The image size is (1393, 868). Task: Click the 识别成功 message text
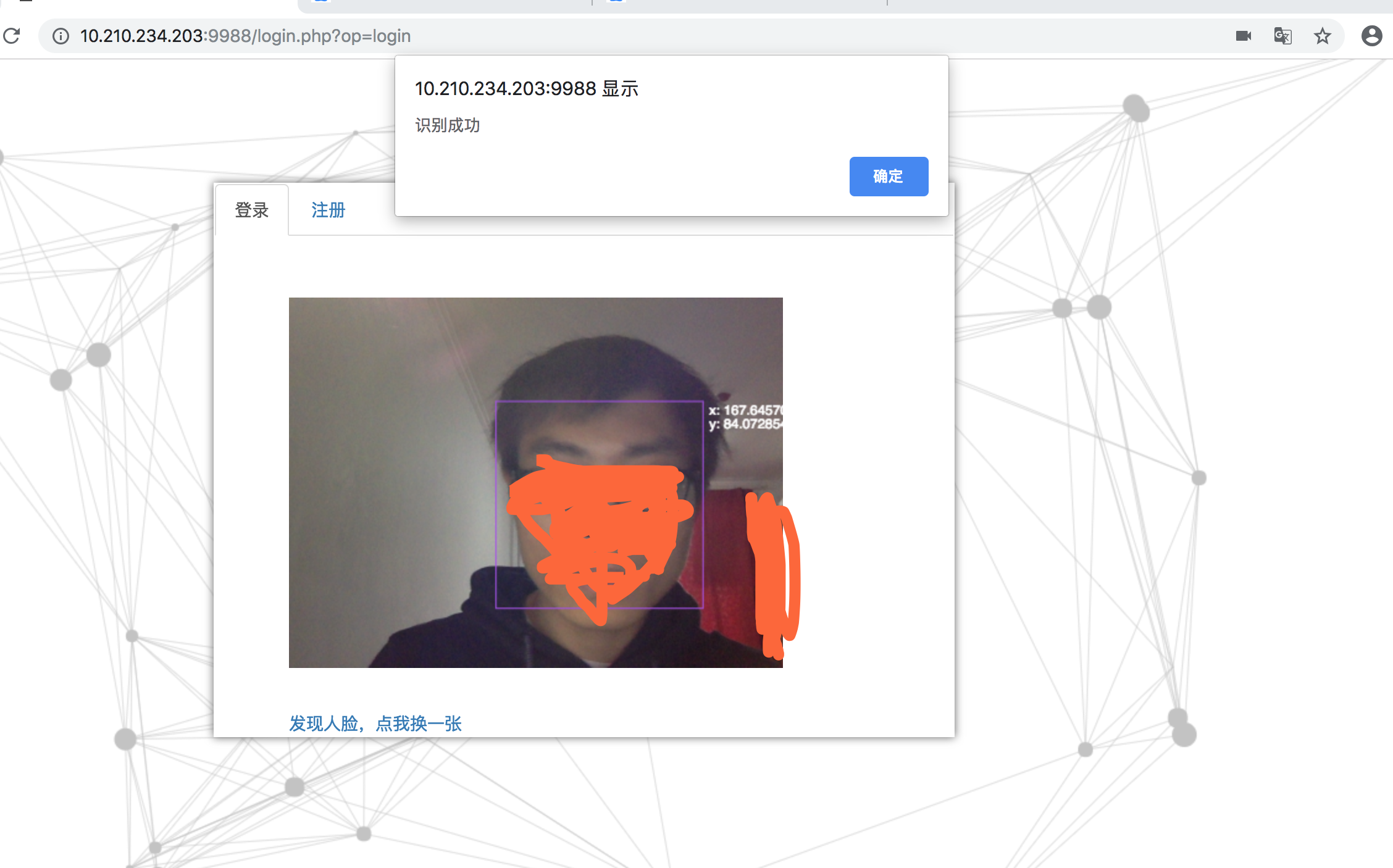click(447, 125)
